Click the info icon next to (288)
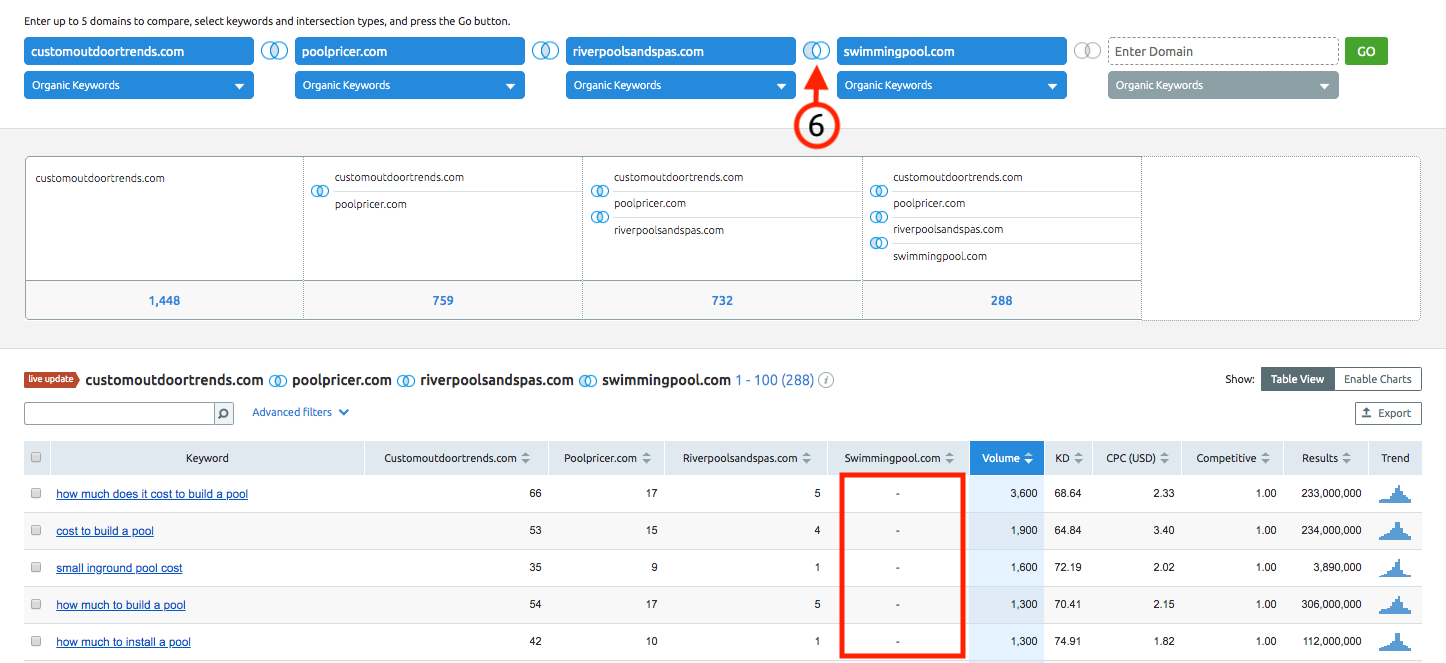1446x663 pixels. point(827,381)
